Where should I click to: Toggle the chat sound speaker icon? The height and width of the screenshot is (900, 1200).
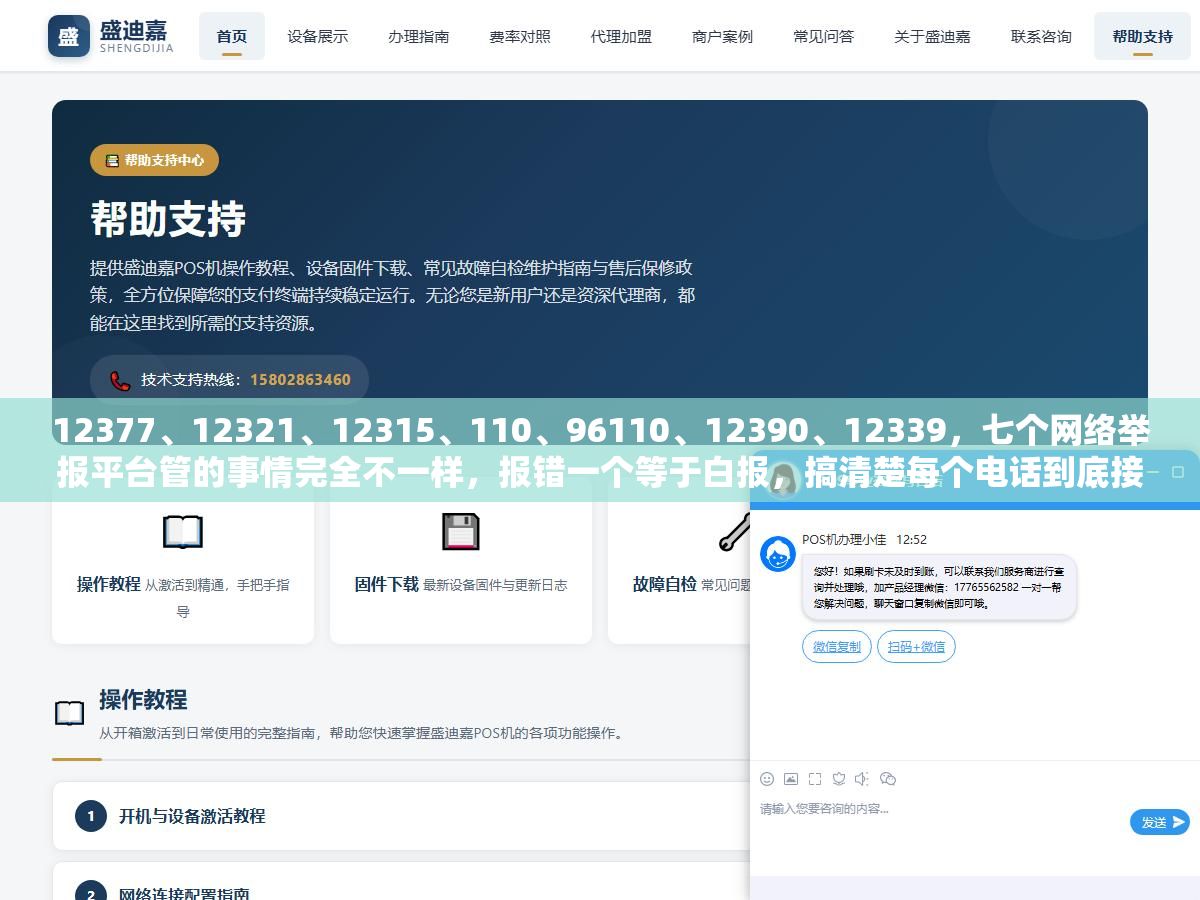tap(863, 779)
